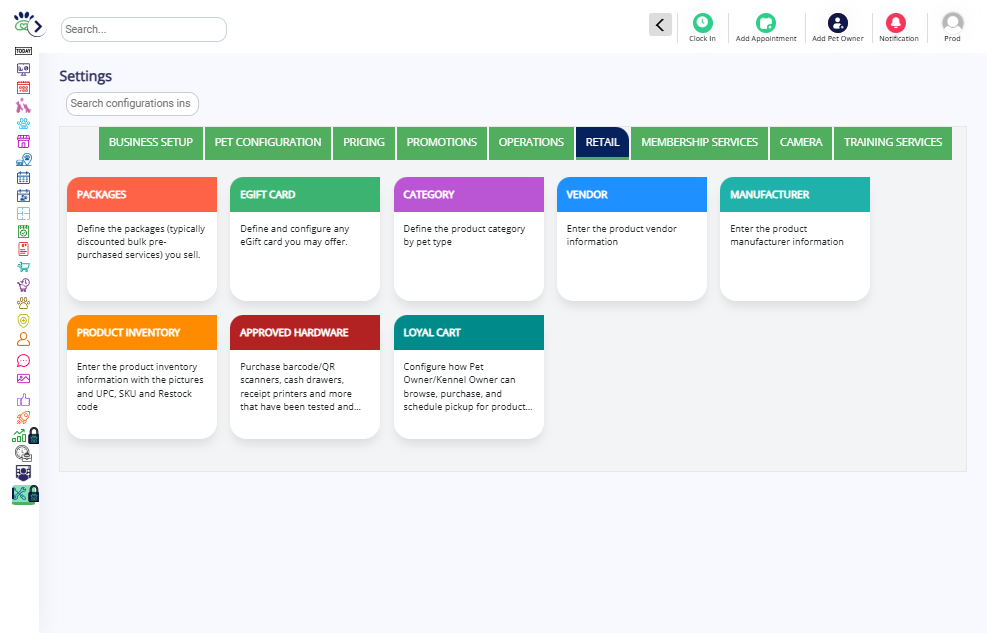Click the red report card sidebar icon
987x633 pixels.
pos(23,249)
